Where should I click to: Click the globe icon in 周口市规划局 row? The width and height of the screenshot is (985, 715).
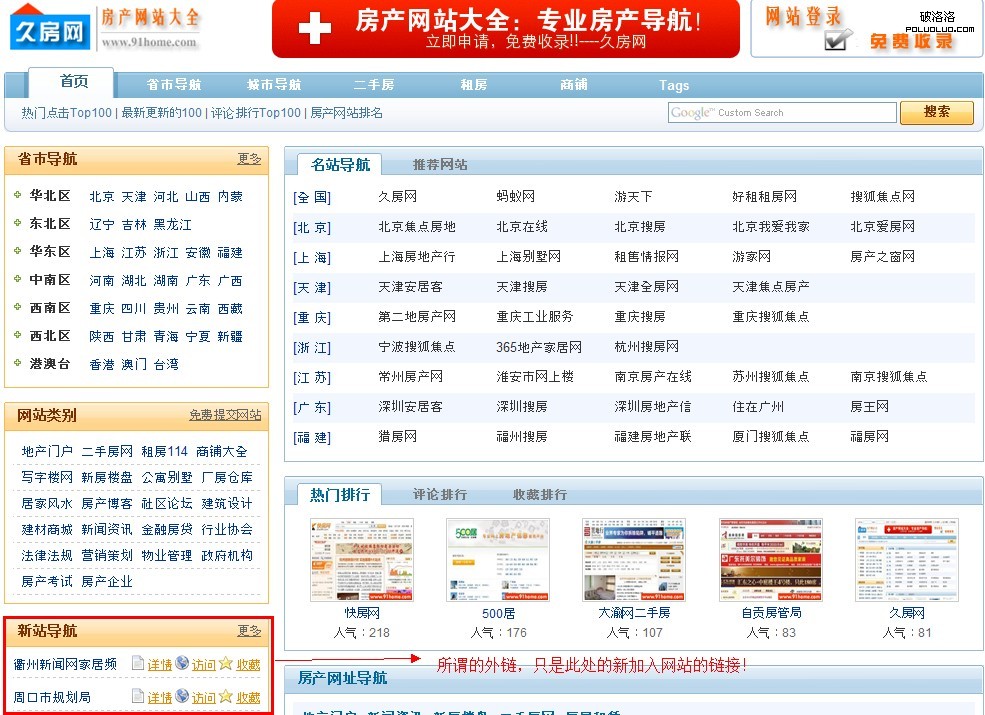click(x=182, y=696)
